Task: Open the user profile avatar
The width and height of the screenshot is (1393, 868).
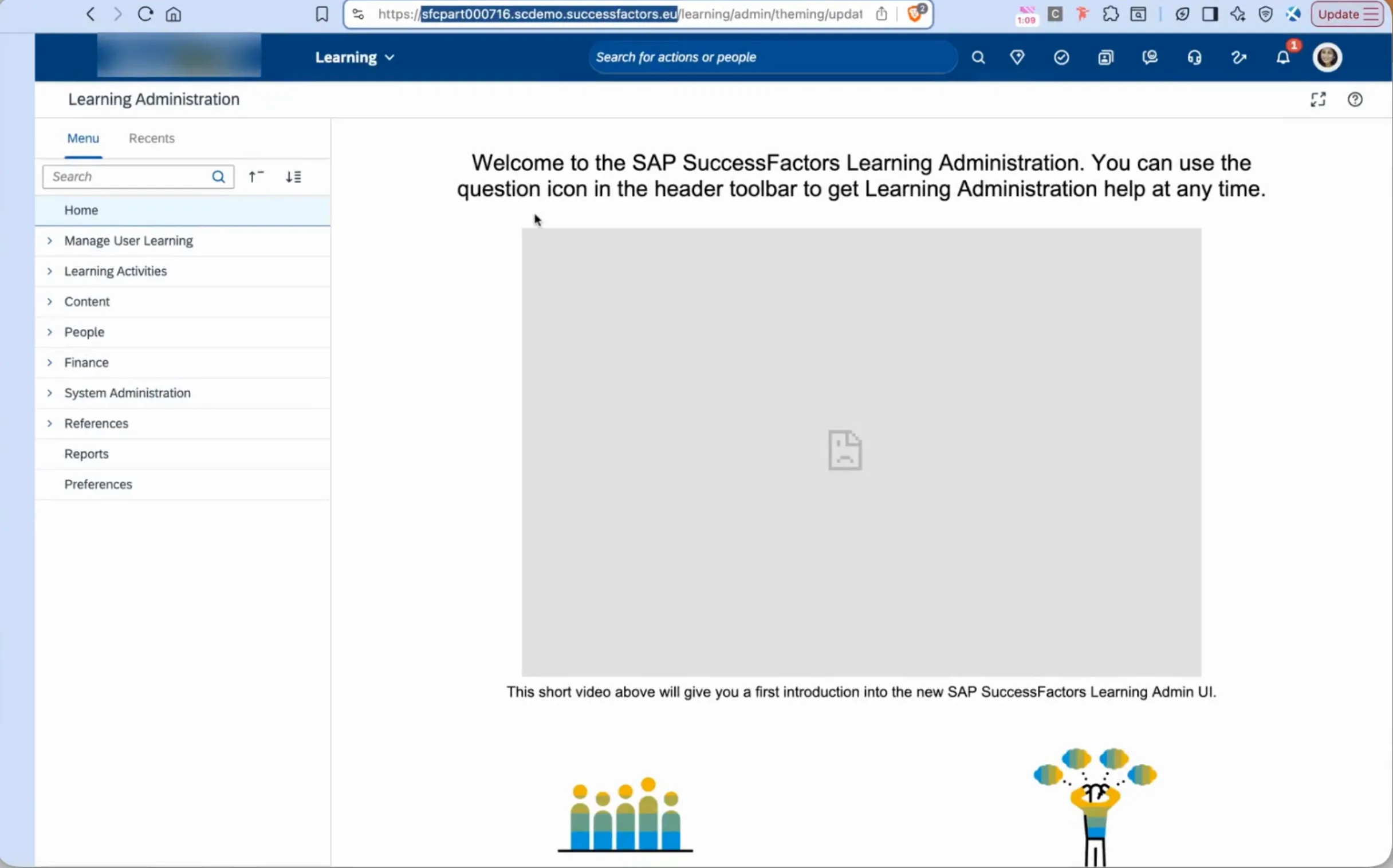Action: [1327, 57]
